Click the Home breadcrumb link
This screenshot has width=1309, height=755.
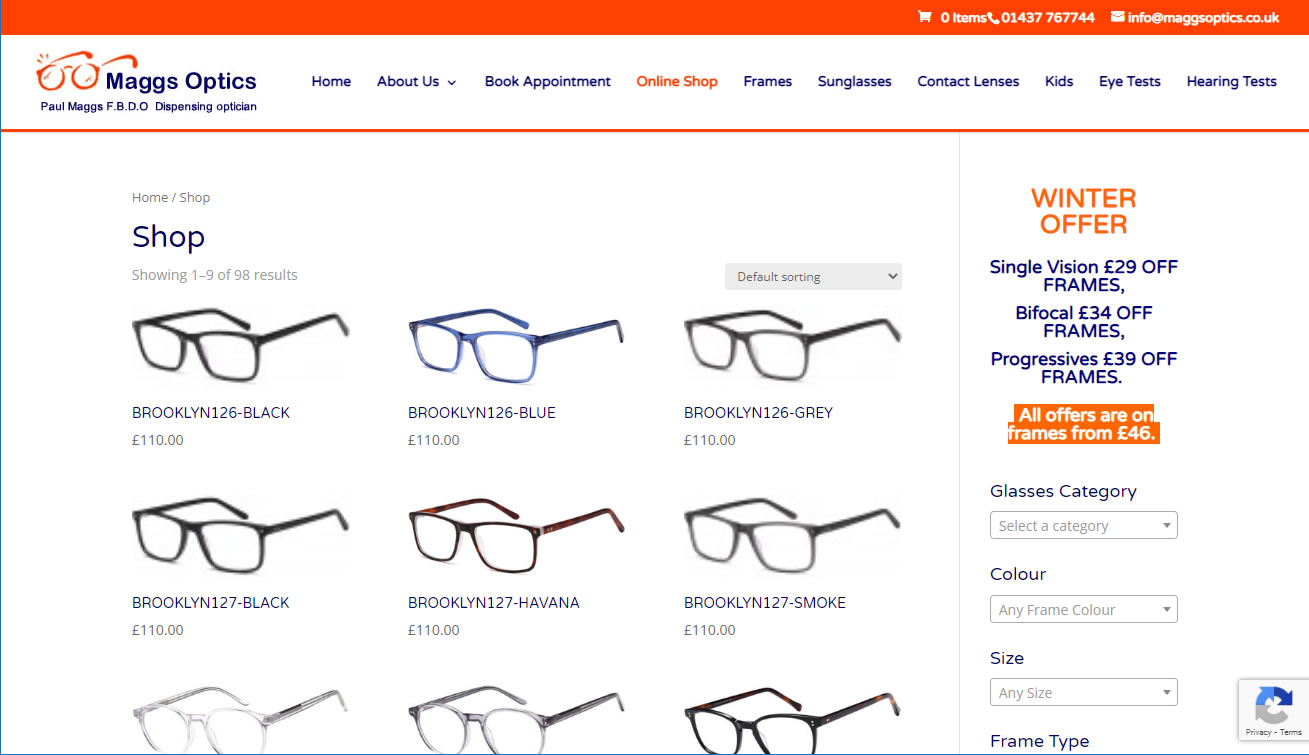point(150,197)
